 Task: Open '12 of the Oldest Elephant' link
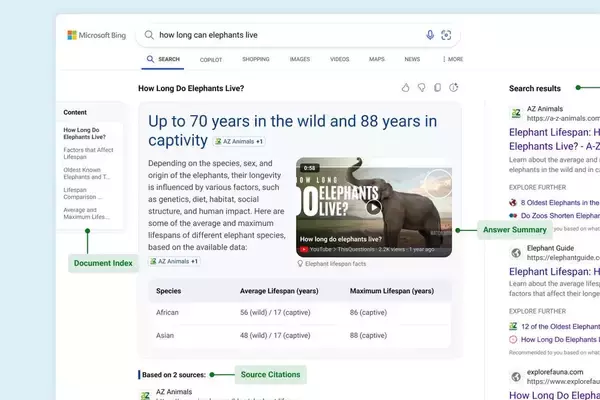click(559, 325)
